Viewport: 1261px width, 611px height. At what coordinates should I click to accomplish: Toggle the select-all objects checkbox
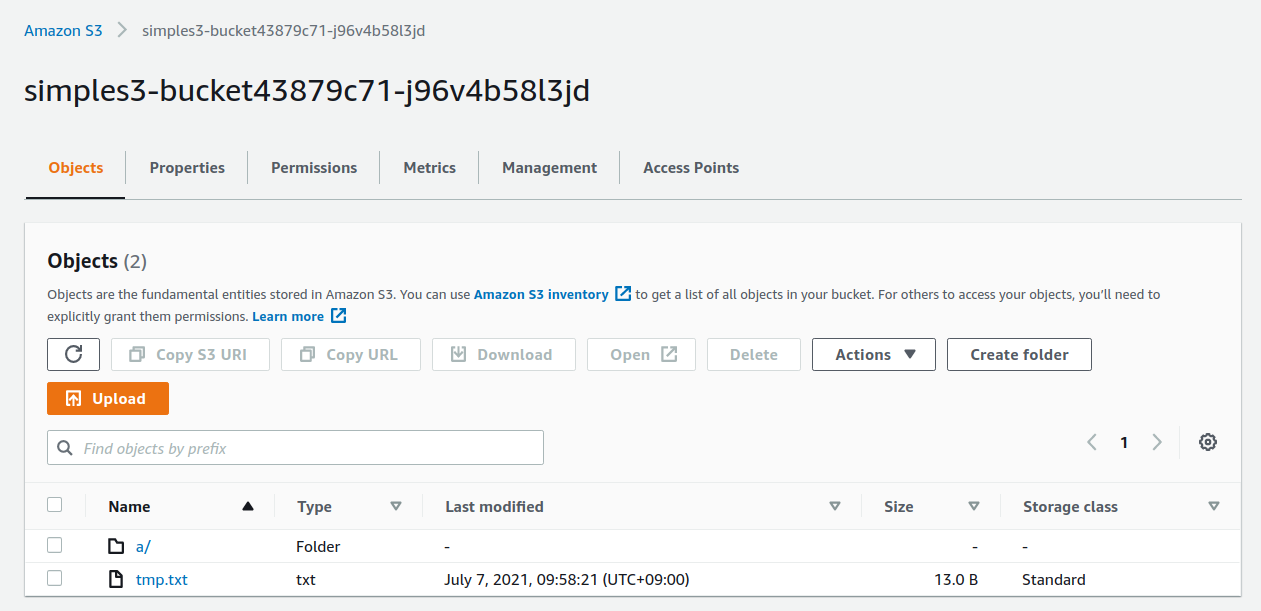(55, 505)
